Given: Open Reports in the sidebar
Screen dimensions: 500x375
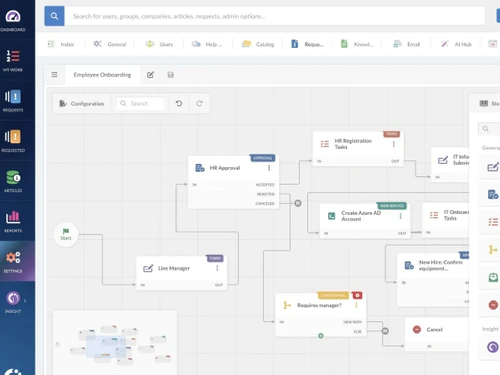Looking at the screenshot, I should coord(13,221).
